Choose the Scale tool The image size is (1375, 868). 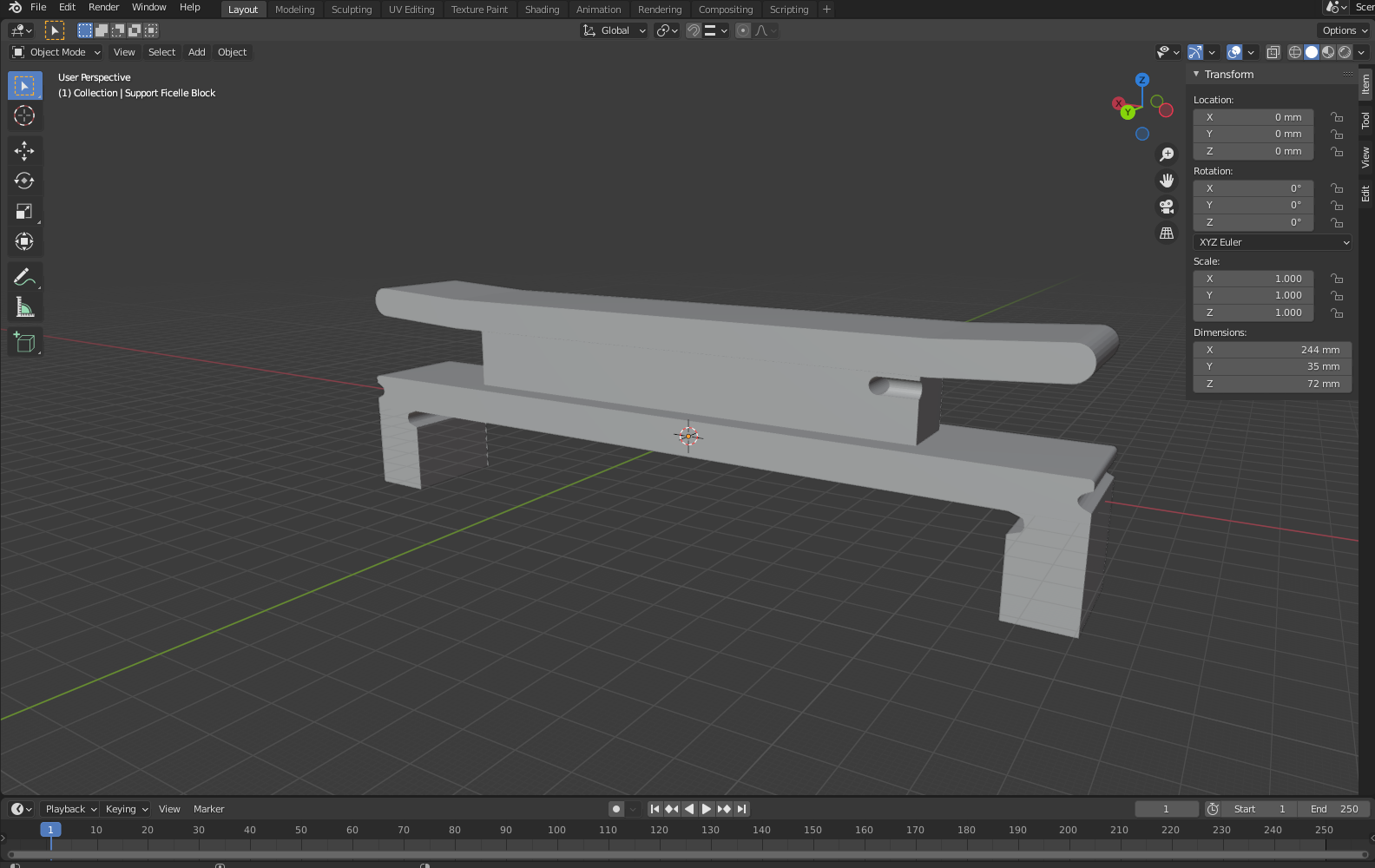(x=24, y=212)
